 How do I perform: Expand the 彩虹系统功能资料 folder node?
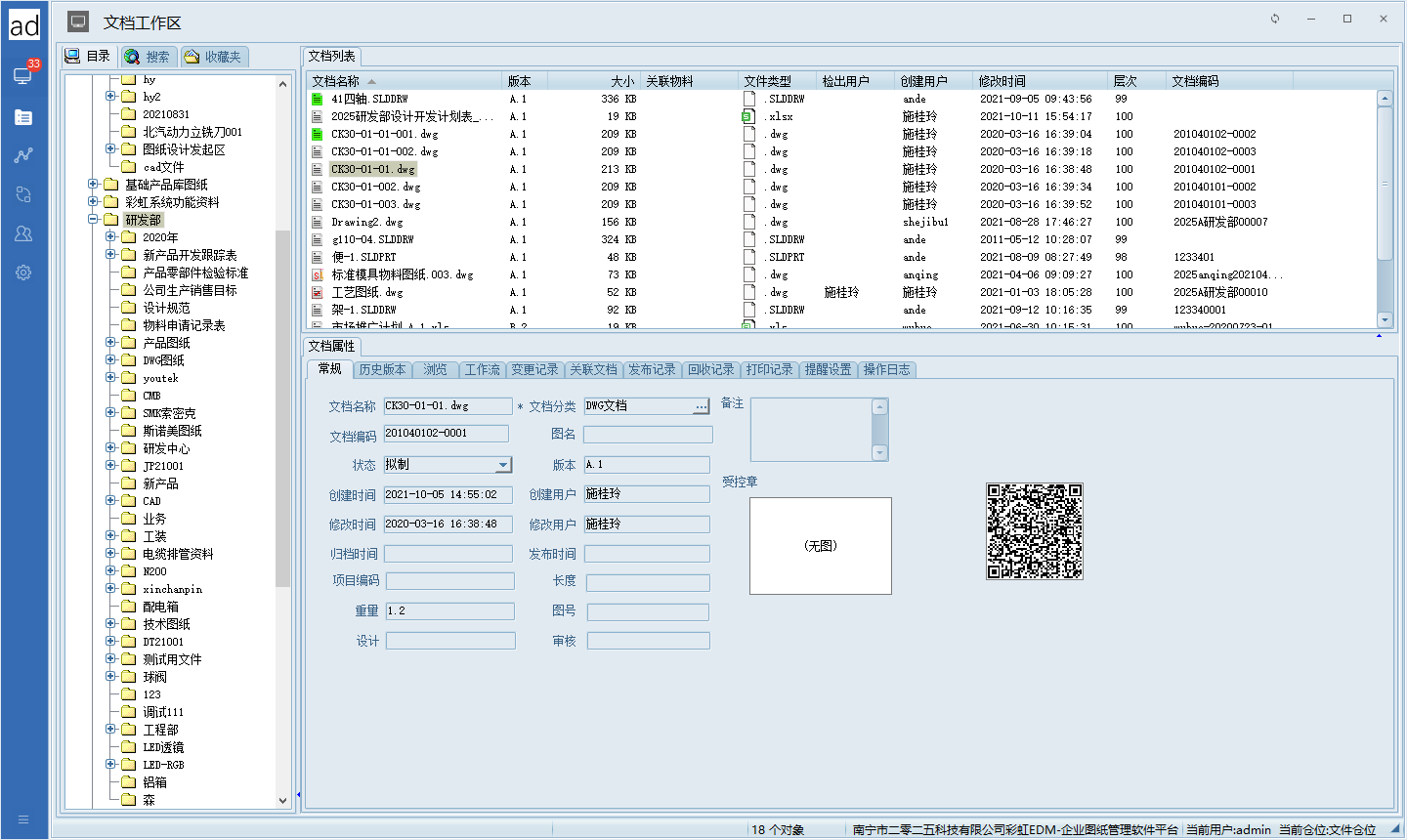(93, 202)
